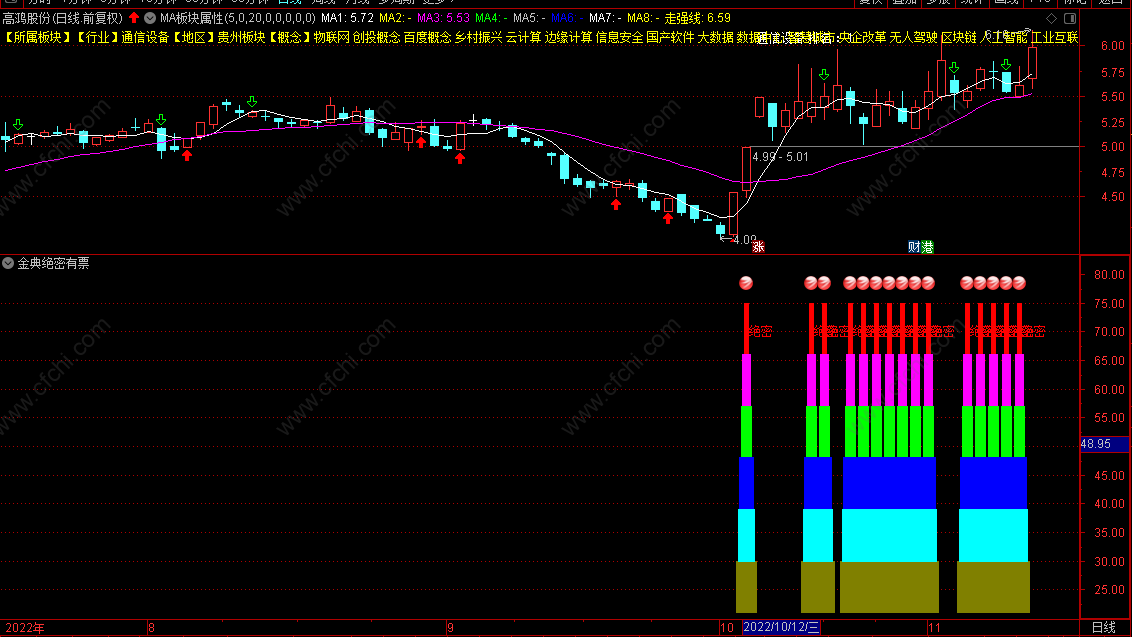Image resolution: width=1132 pixels, height=637 pixels.
Task: Click the 金典绝密有票 indicator title
Action: pyautogui.click(x=53, y=263)
